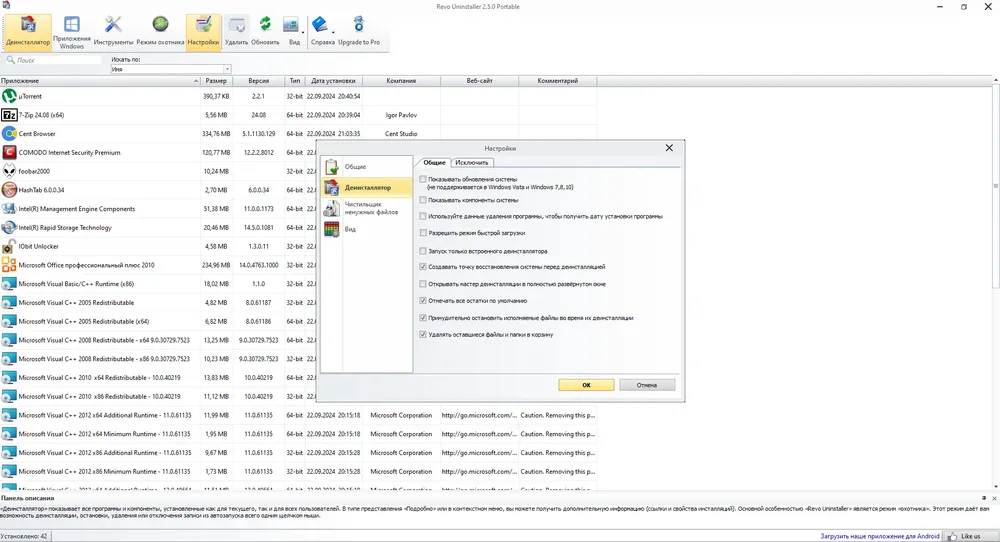Select Общие in settings sidebar
1000x542 pixels.
click(367, 166)
